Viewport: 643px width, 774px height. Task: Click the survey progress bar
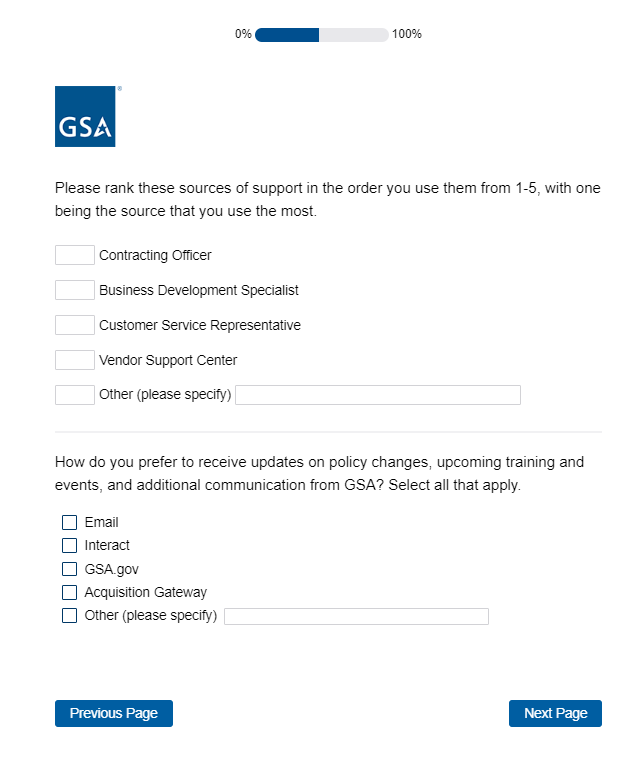coord(321,35)
